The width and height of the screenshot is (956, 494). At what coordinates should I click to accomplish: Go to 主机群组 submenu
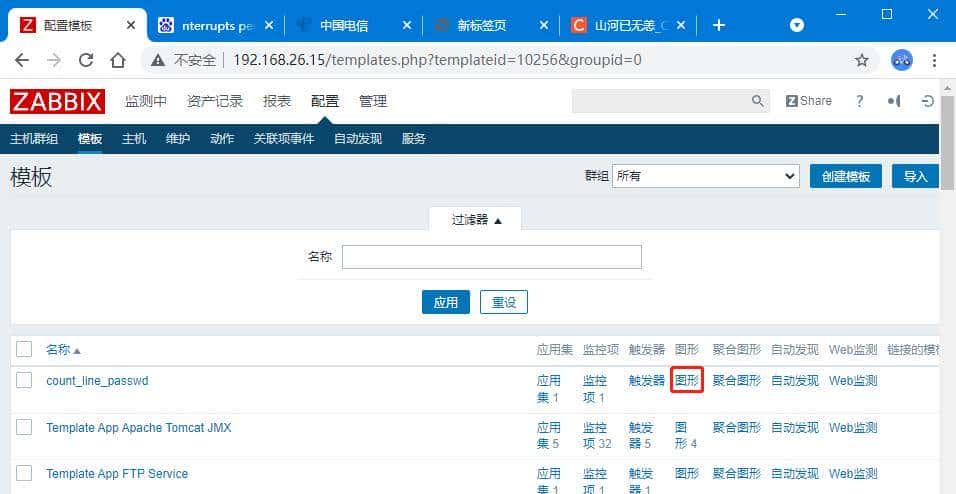(34, 138)
